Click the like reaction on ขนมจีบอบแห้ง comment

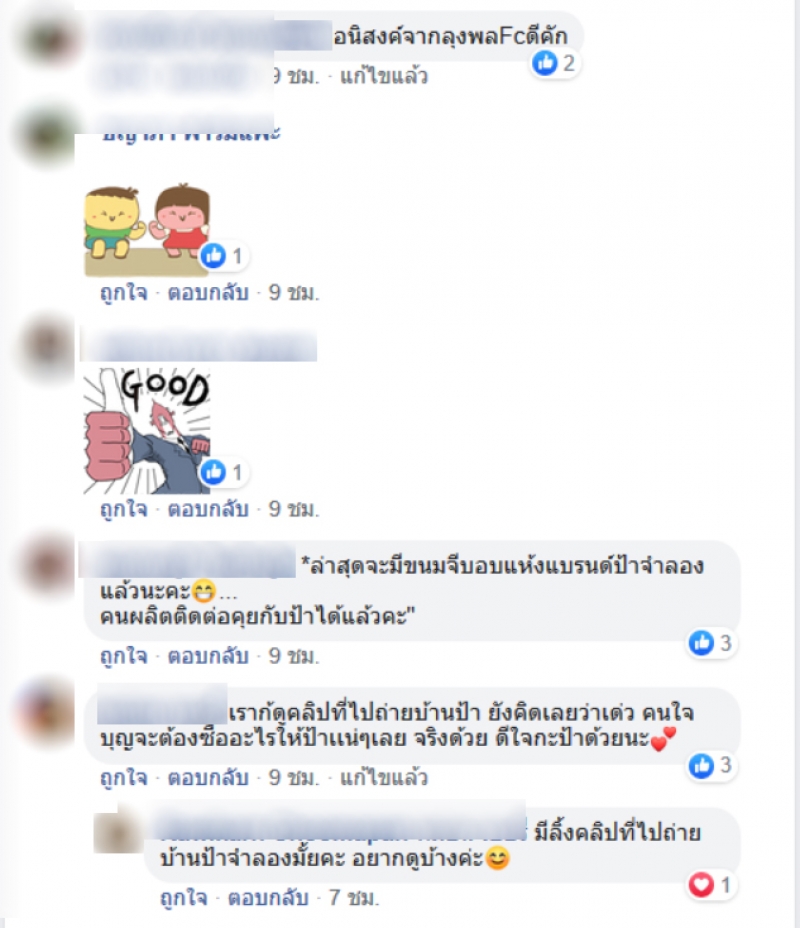point(702,643)
